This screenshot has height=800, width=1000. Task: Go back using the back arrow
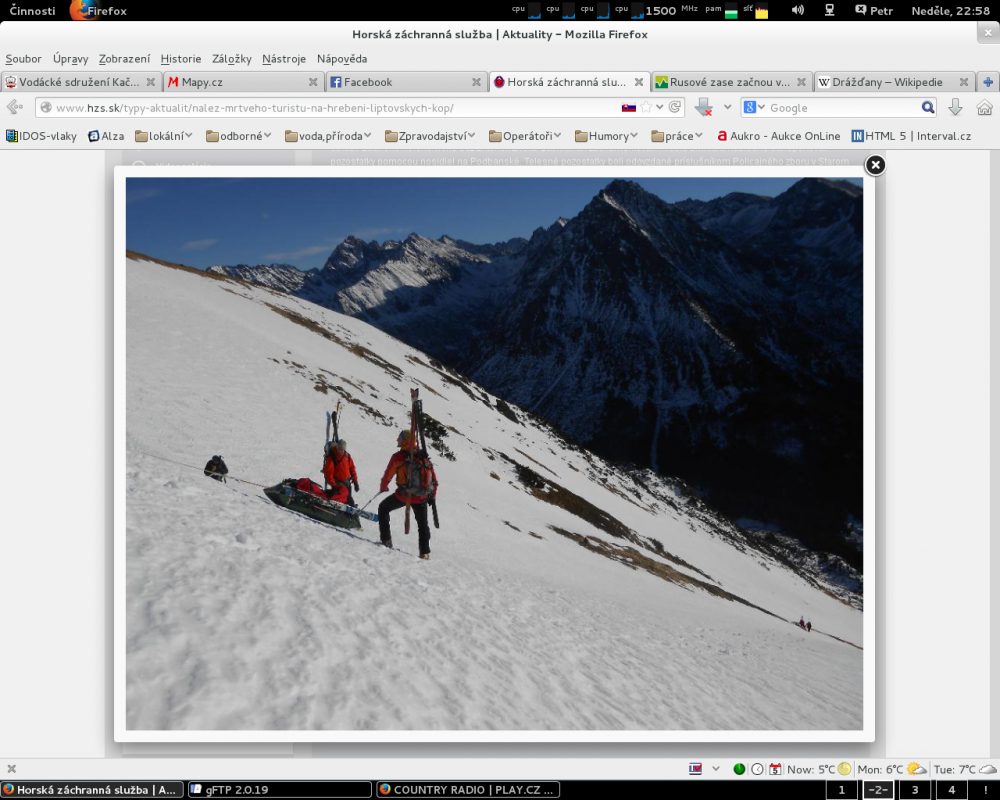coord(14,108)
